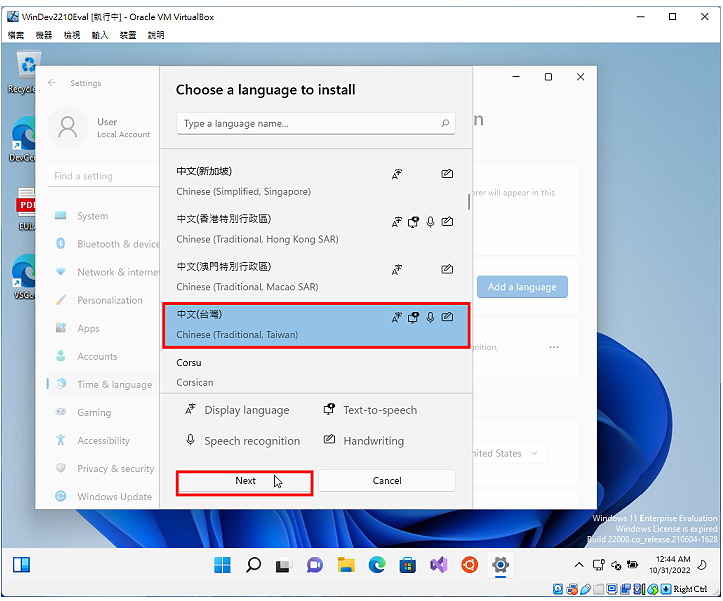Screen dimensions: 723x601
Task: Open taskbar Search
Action: point(253,565)
